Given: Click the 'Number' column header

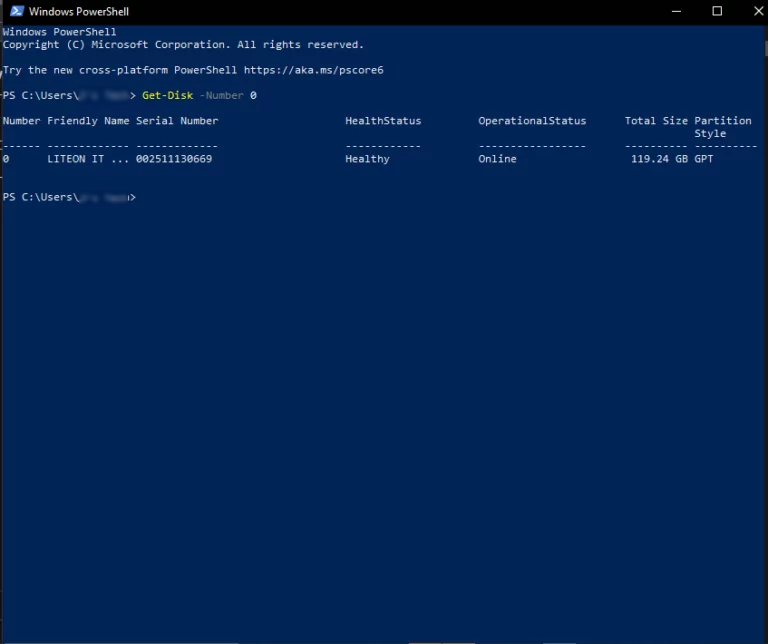Looking at the screenshot, I should tap(22, 121).
